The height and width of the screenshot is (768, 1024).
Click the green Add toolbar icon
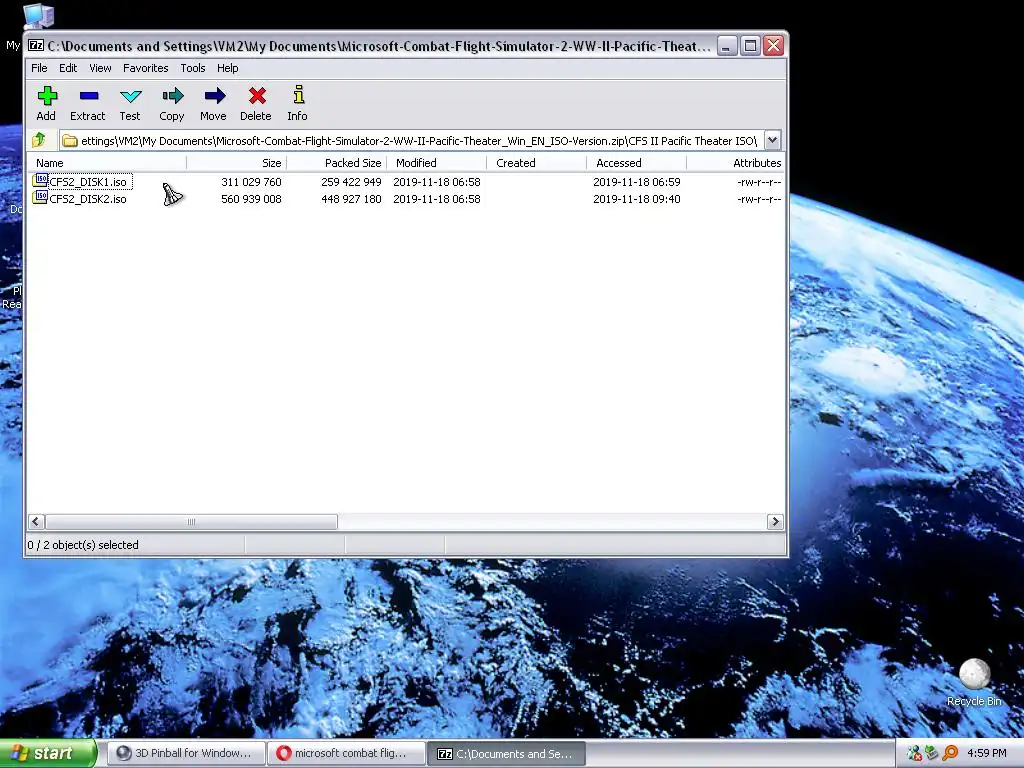[46, 97]
